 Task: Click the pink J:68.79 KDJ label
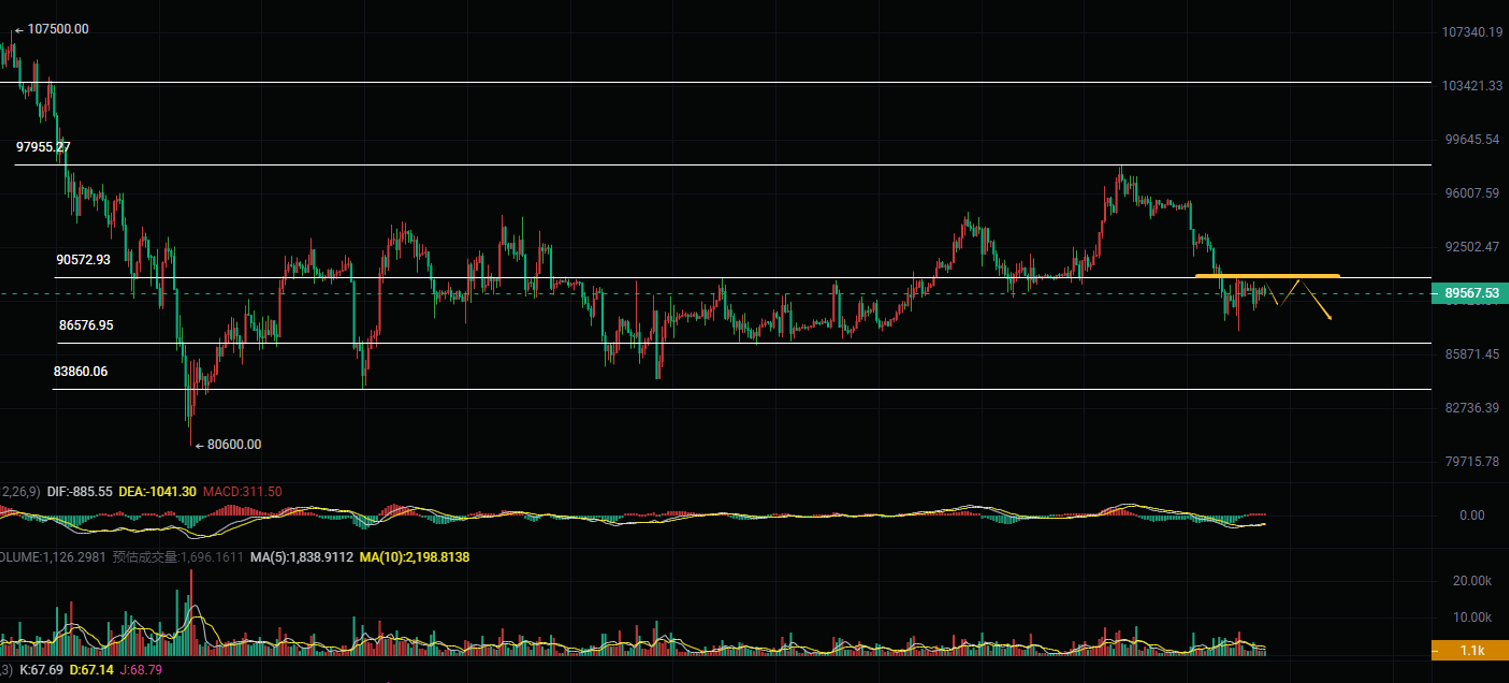pyautogui.click(x=140, y=669)
